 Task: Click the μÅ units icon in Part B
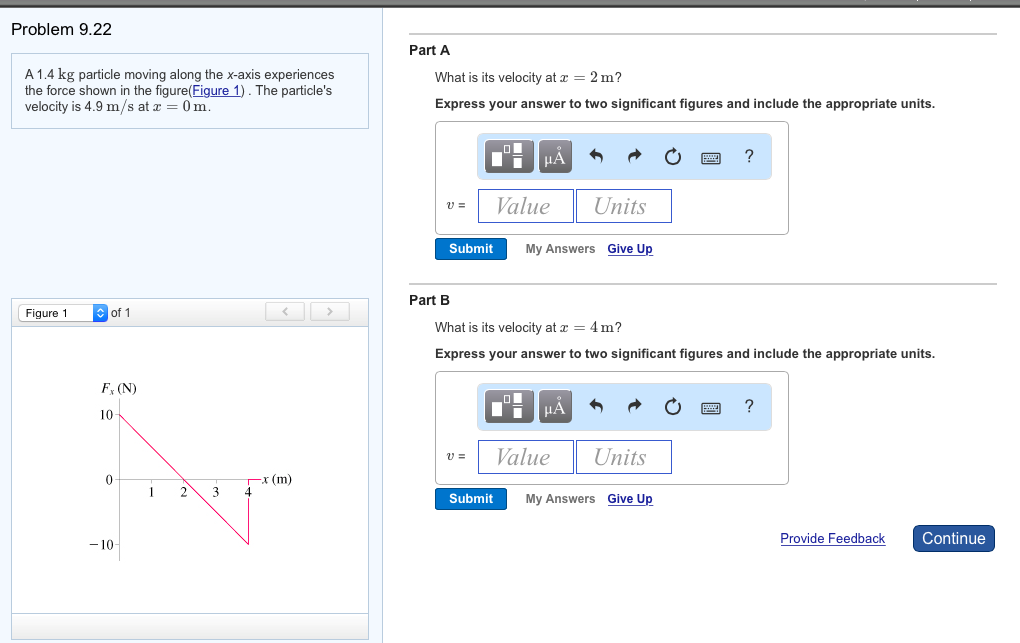click(x=555, y=407)
